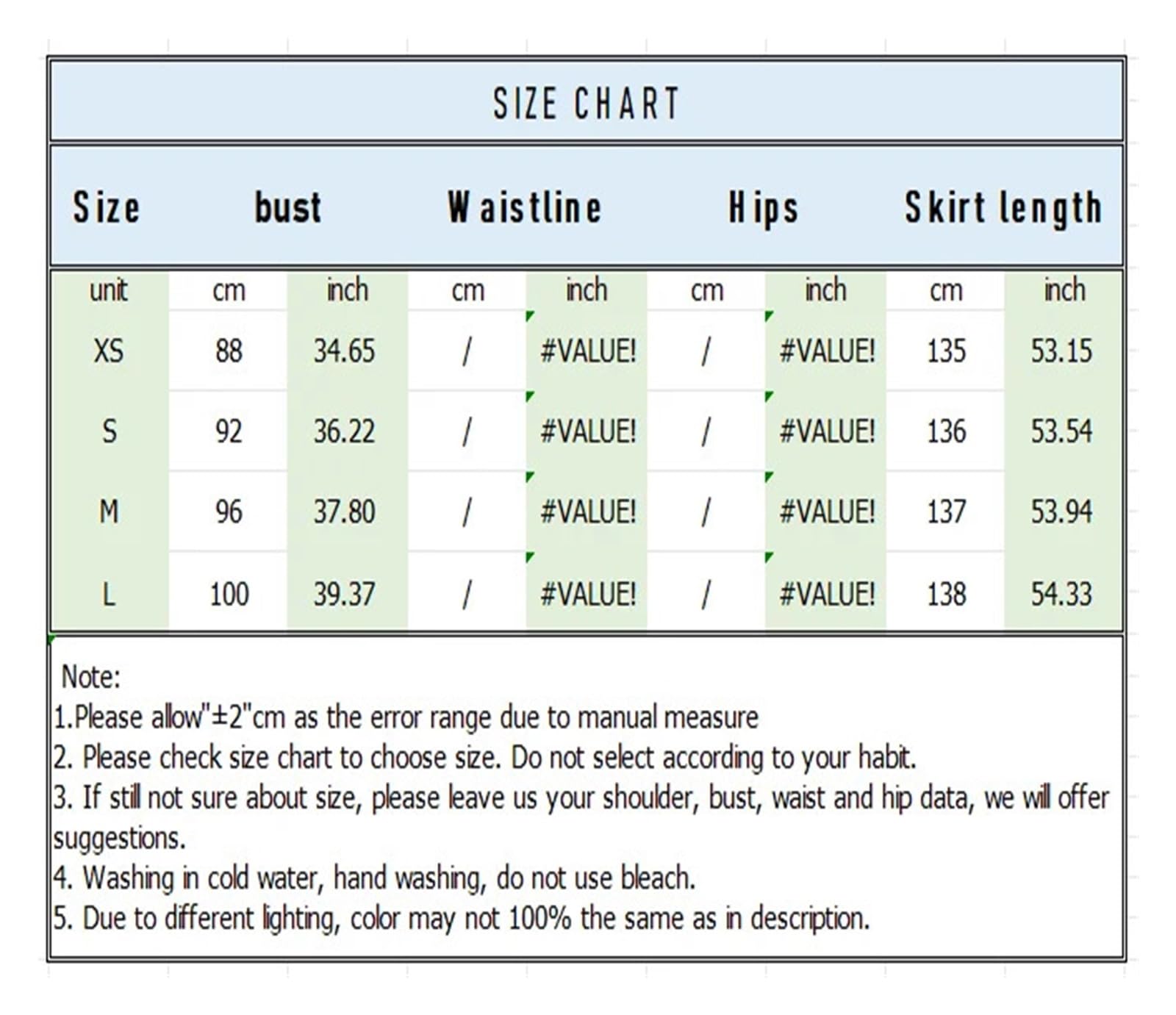The image size is (1176, 1015).
Task: Click the XS waistline #VALUE! error cell
Action: click(587, 351)
